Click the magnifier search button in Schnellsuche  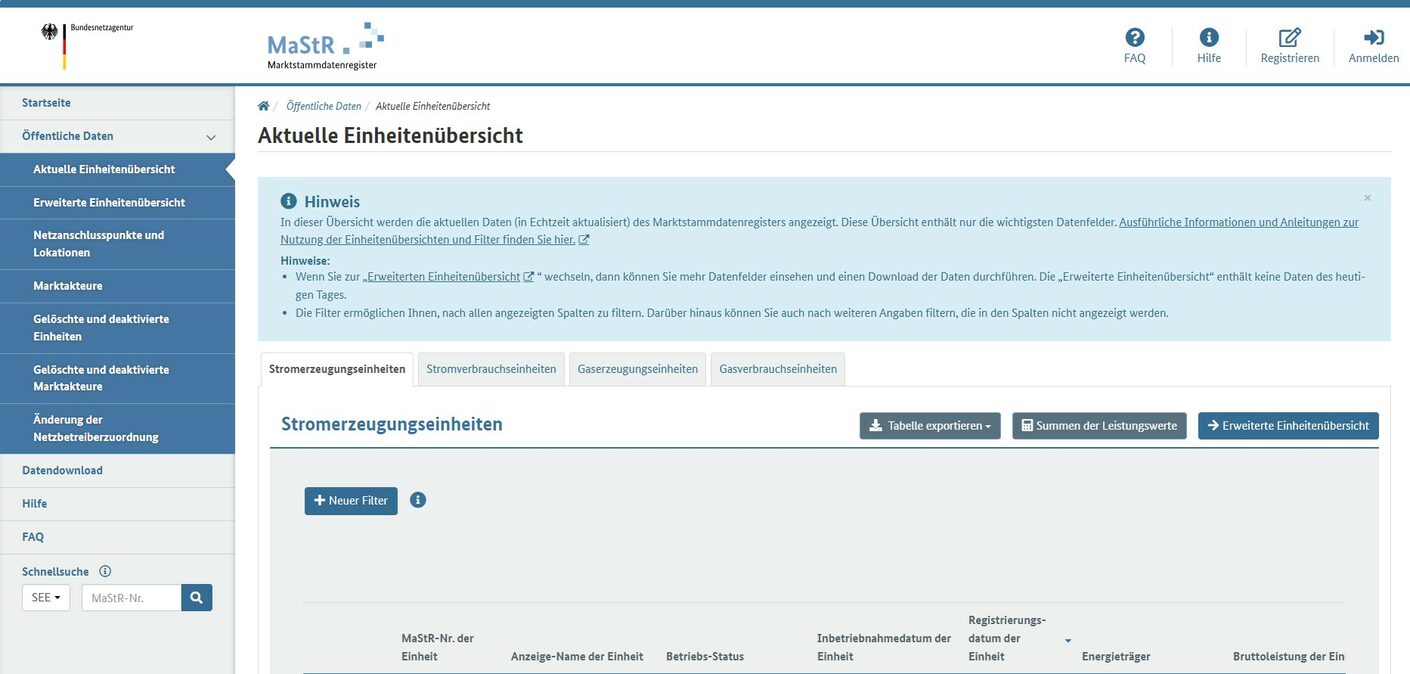click(x=197, y=598)
